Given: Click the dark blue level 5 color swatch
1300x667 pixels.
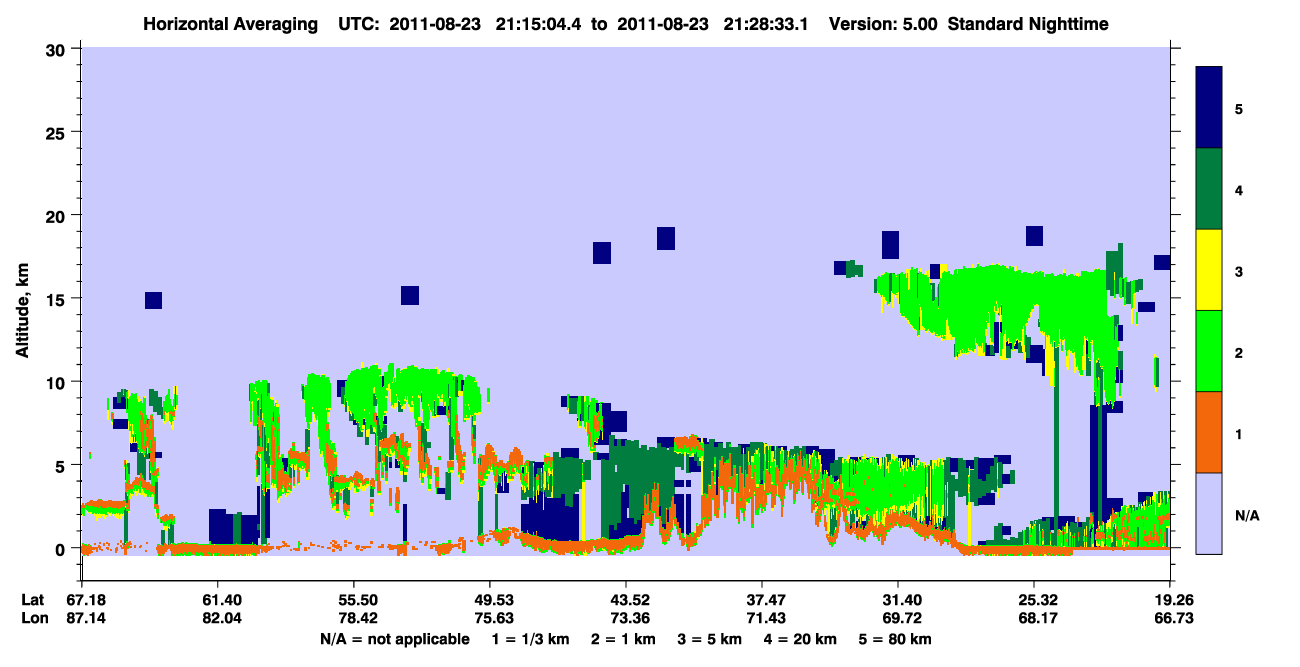Looking at the screenshot, I should pos(1209,107).
